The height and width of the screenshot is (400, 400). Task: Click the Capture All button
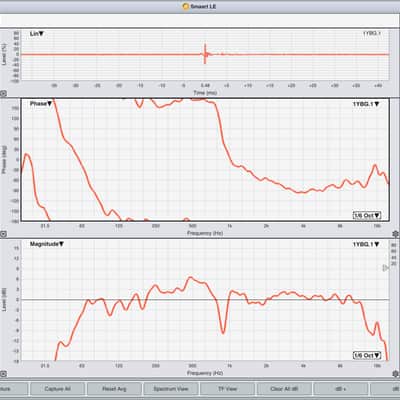point(57,389)
